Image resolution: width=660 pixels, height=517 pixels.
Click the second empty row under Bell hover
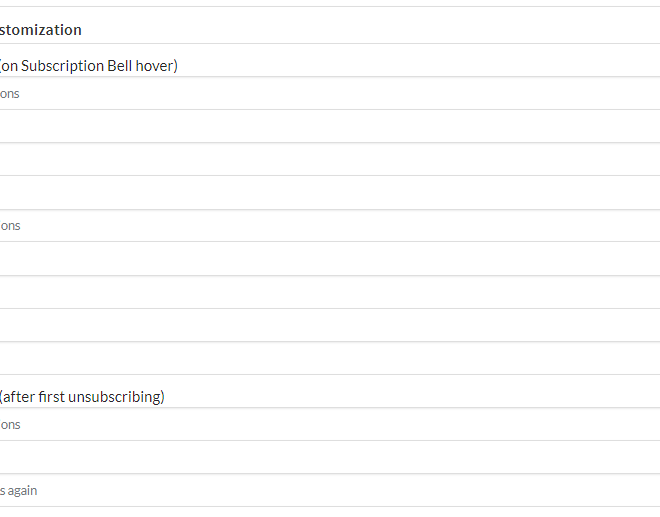point(330,159)
